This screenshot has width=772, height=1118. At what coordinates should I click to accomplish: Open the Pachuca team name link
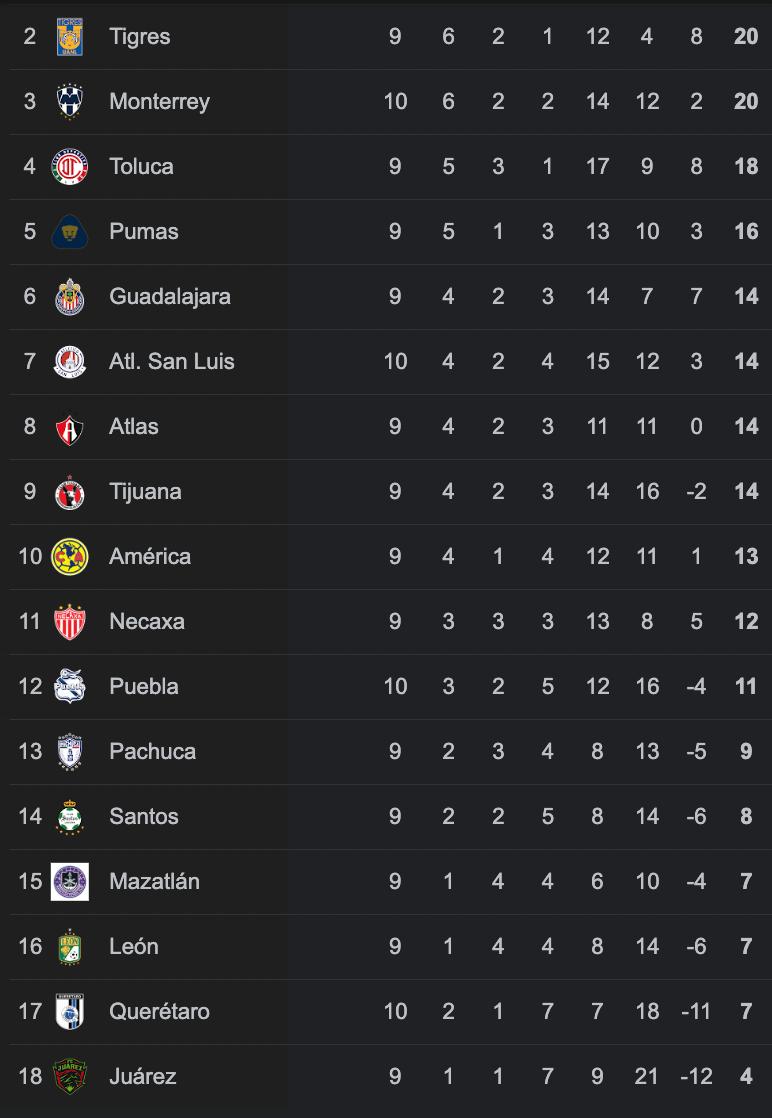tap(152, 752)
